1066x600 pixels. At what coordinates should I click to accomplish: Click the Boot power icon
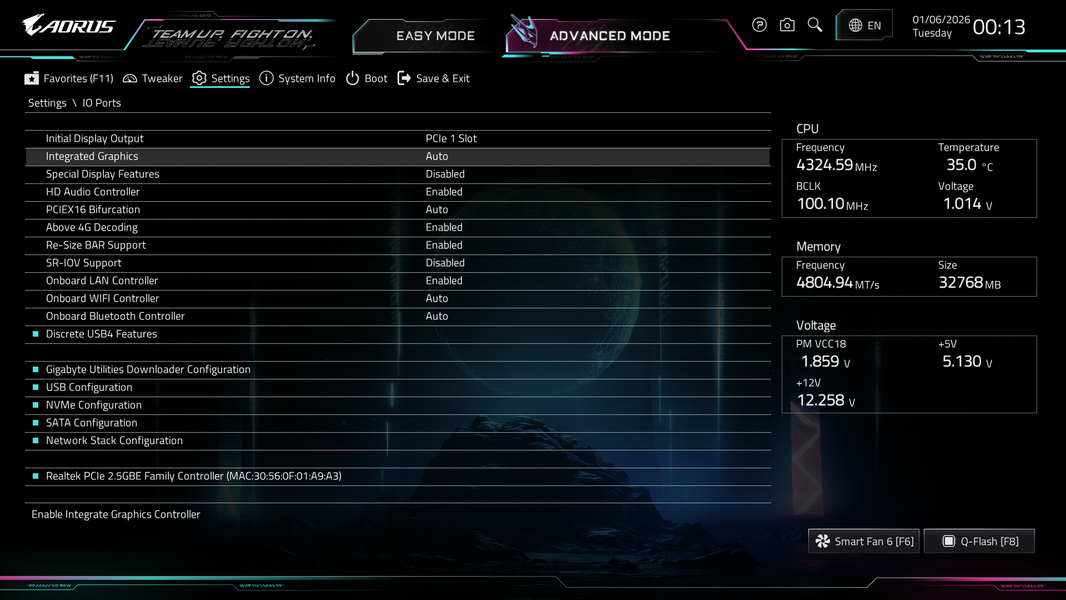352,78
